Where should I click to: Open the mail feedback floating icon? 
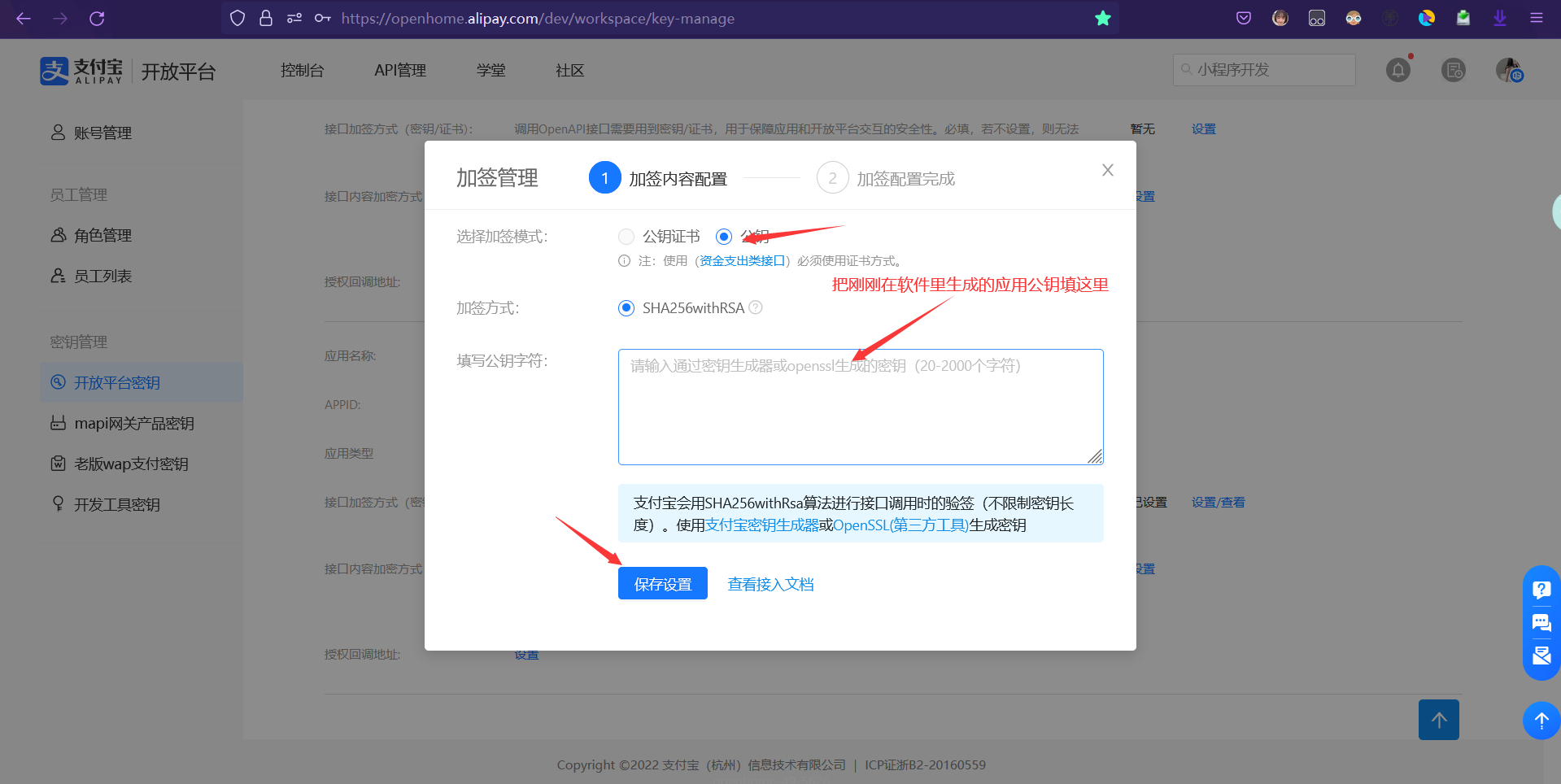pos(1541,656)
